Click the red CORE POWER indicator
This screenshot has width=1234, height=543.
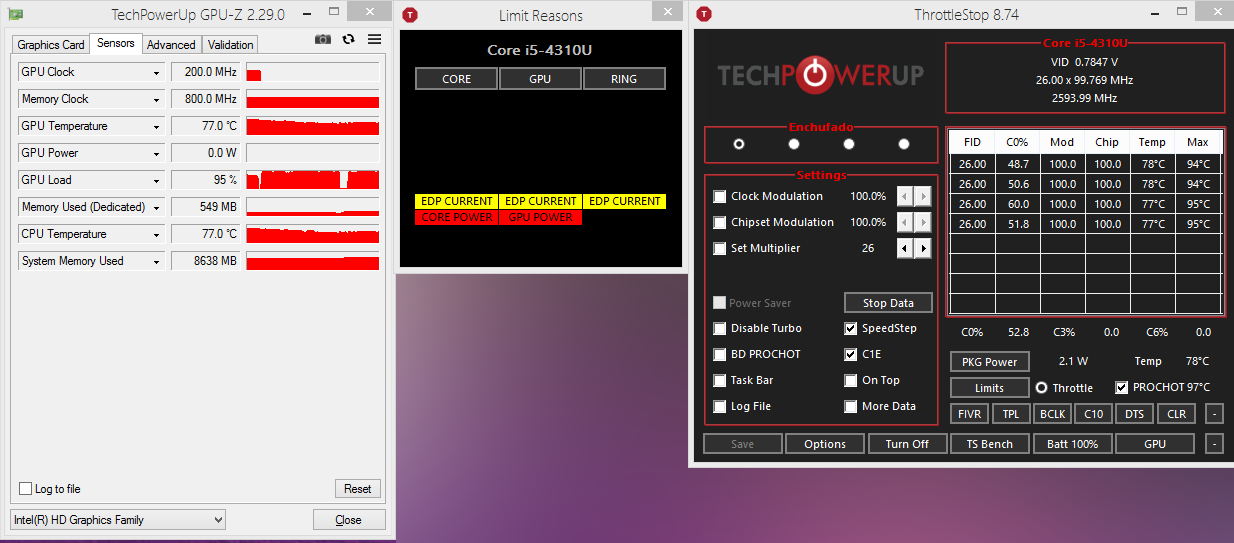click(x=457, y=217)
